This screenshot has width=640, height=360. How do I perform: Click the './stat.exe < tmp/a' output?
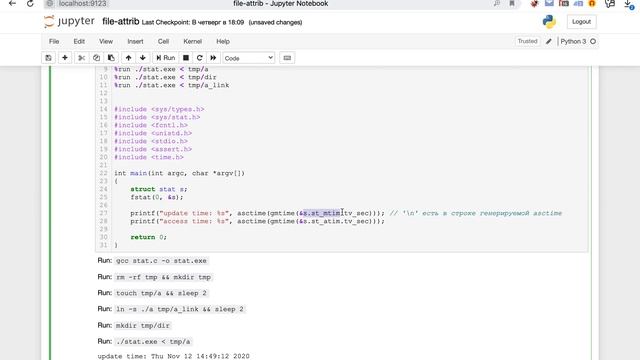pyautogui.click(x=153, y=342)
